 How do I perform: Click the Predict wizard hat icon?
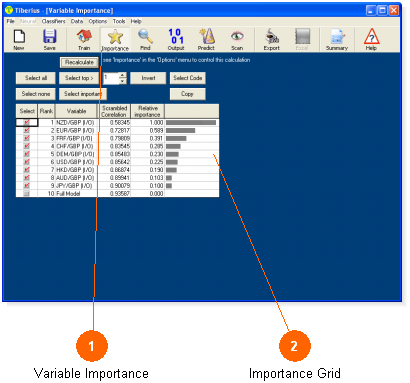point(206,36)
